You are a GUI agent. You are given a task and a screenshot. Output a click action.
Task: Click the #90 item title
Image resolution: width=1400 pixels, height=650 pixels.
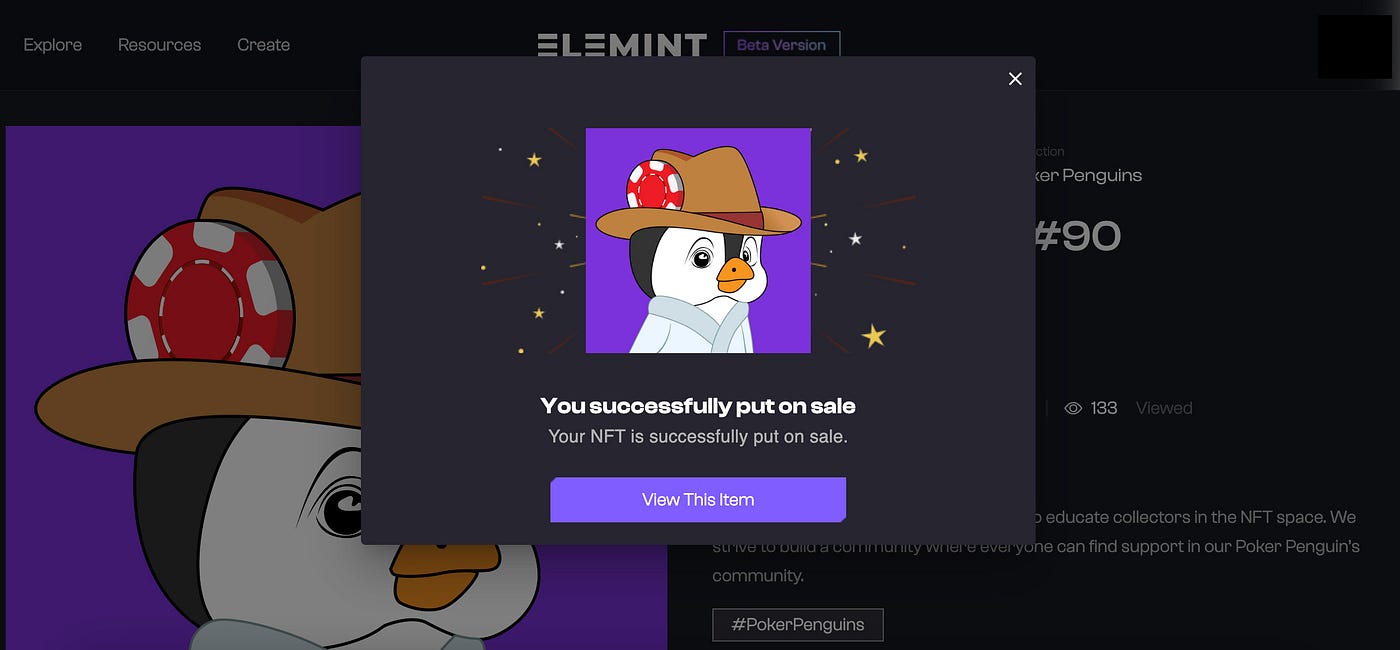(1078, 236)
